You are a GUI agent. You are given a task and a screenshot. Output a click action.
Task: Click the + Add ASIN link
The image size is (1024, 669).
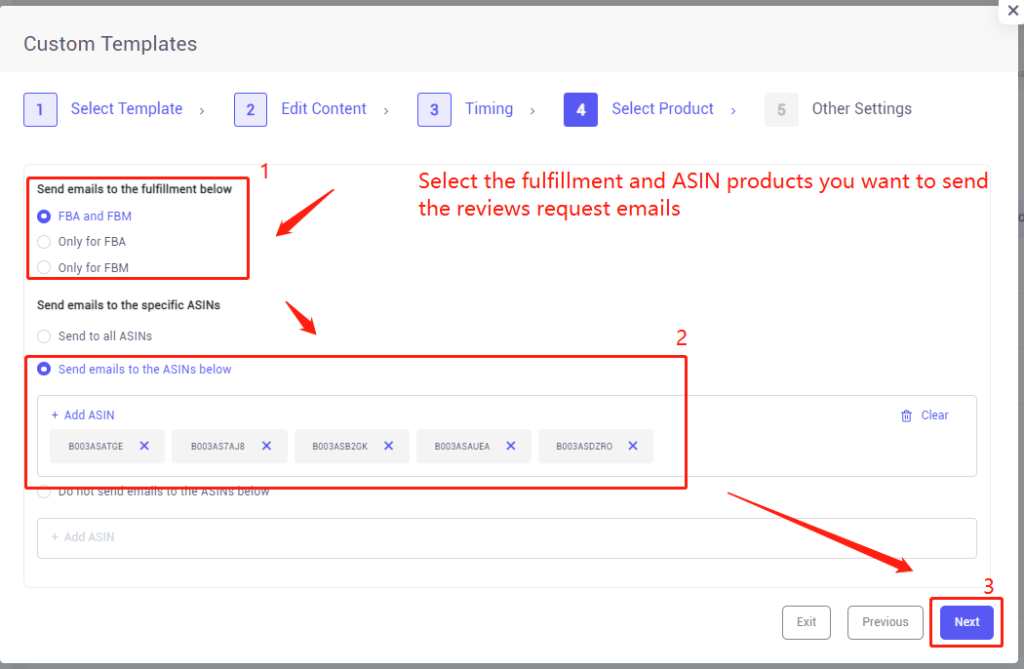[x=83, y=415]
